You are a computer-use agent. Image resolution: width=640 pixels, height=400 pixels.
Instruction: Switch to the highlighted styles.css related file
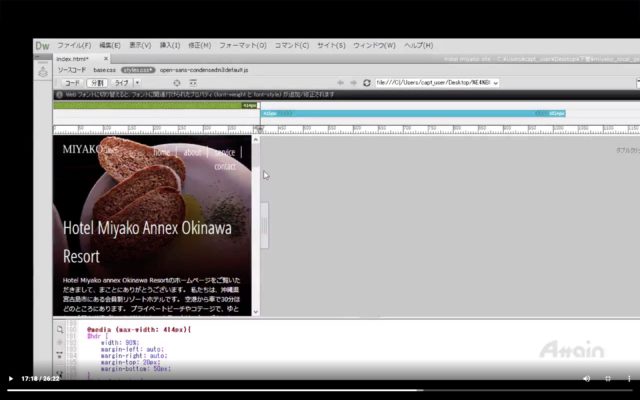[138, 70]
